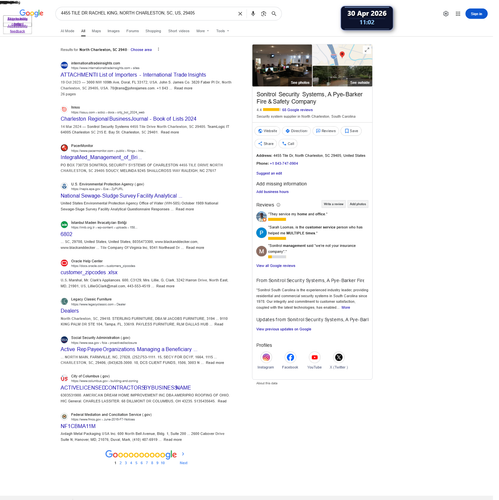Switch to AI Mode tab
Image resolution: width=499 pixels, height=500 pixels.
[x=67, y=31]
